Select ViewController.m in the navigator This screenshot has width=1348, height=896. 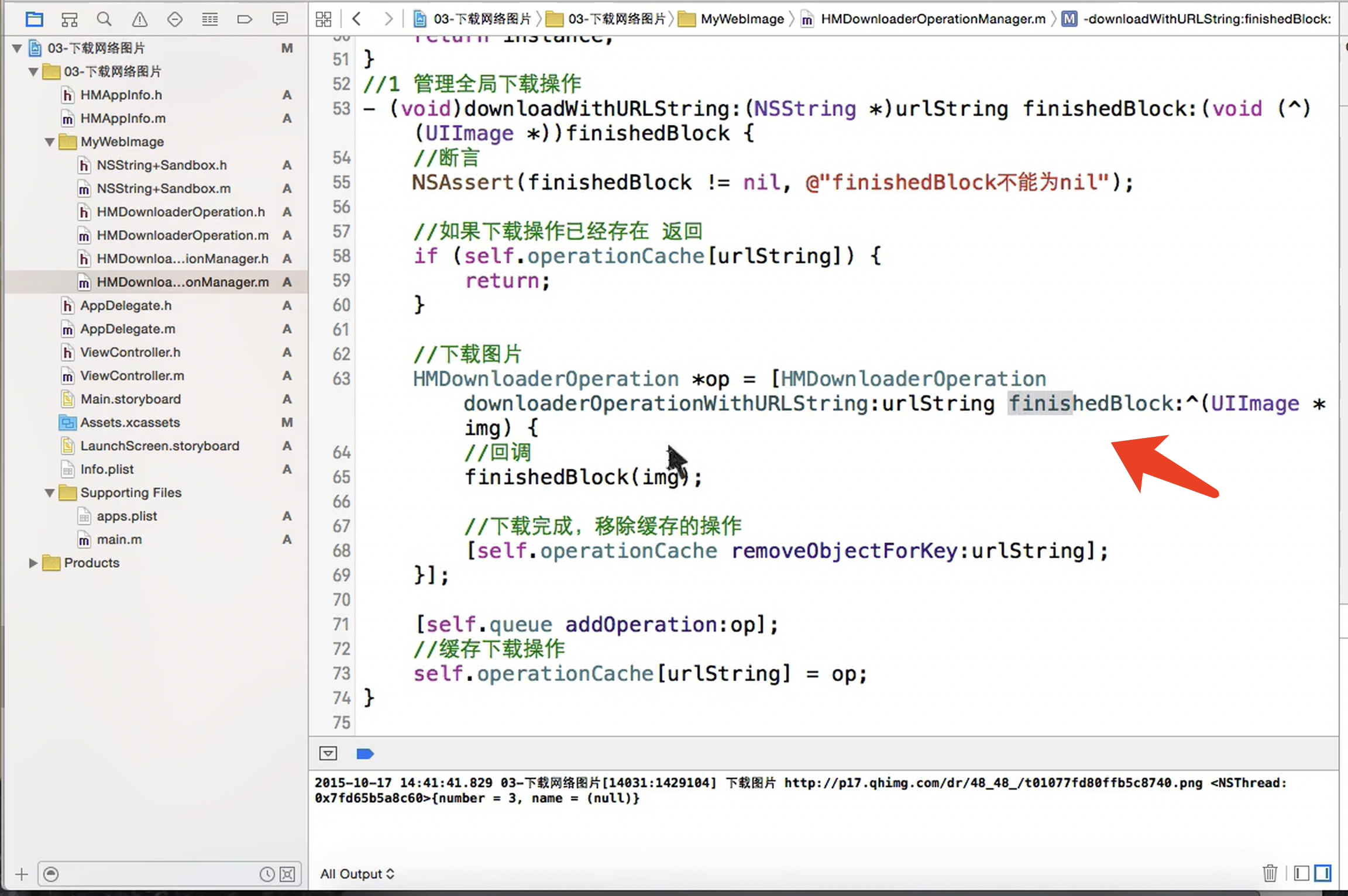[132, 376]
